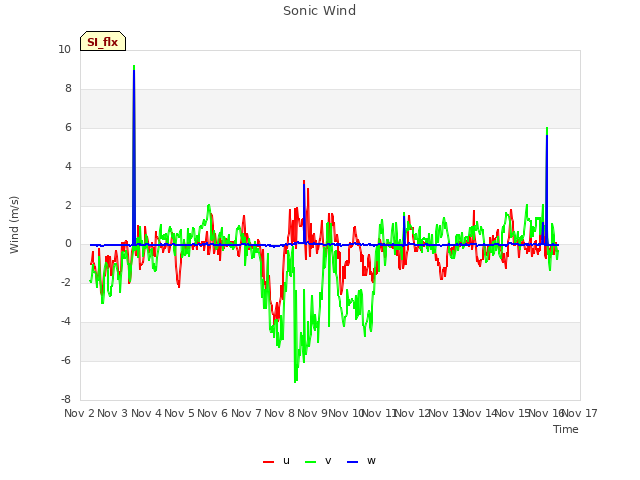Click the green v legend color marker

click(x=311, y=462)
